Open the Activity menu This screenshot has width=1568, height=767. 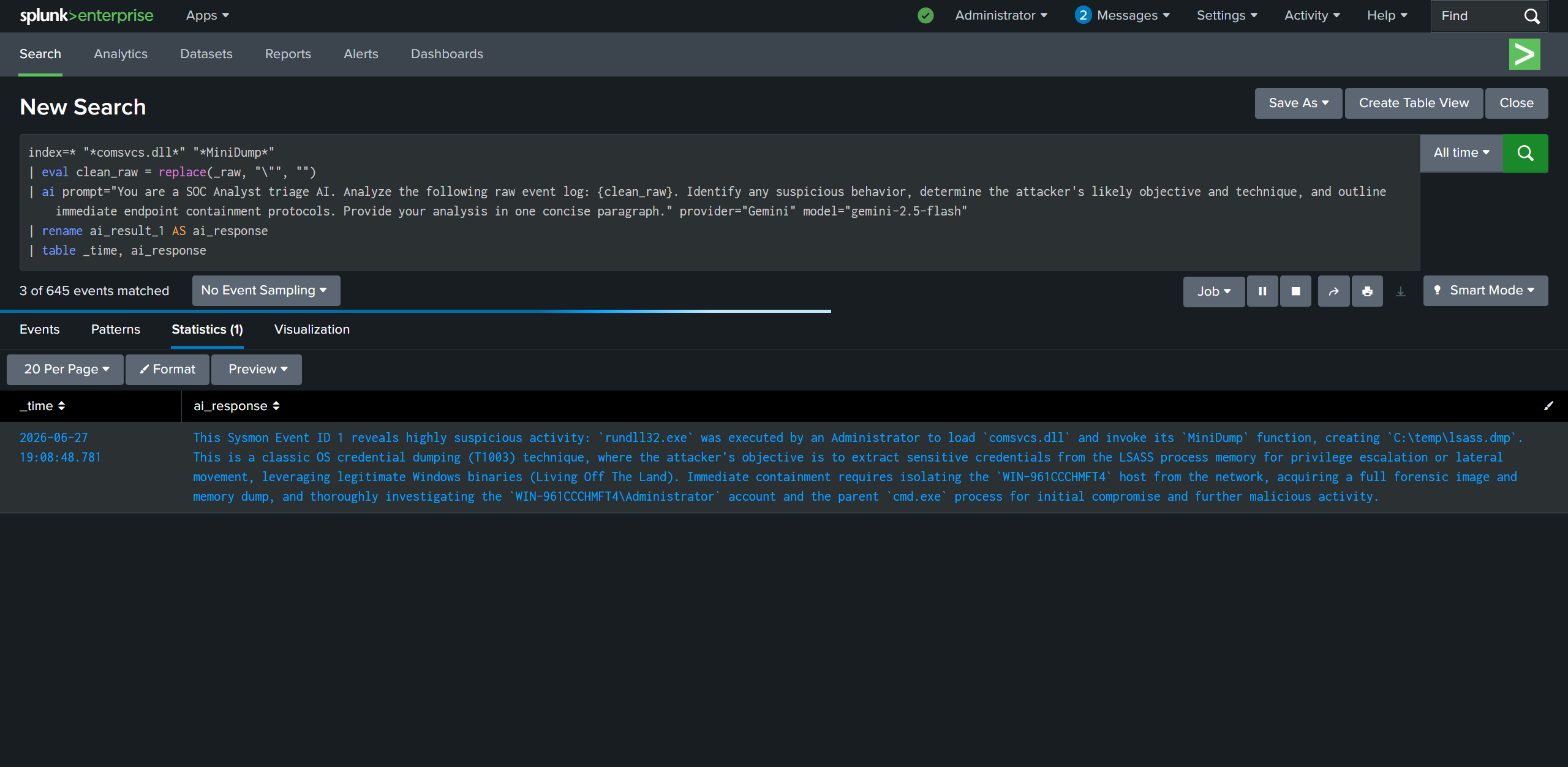point(1312,15)
